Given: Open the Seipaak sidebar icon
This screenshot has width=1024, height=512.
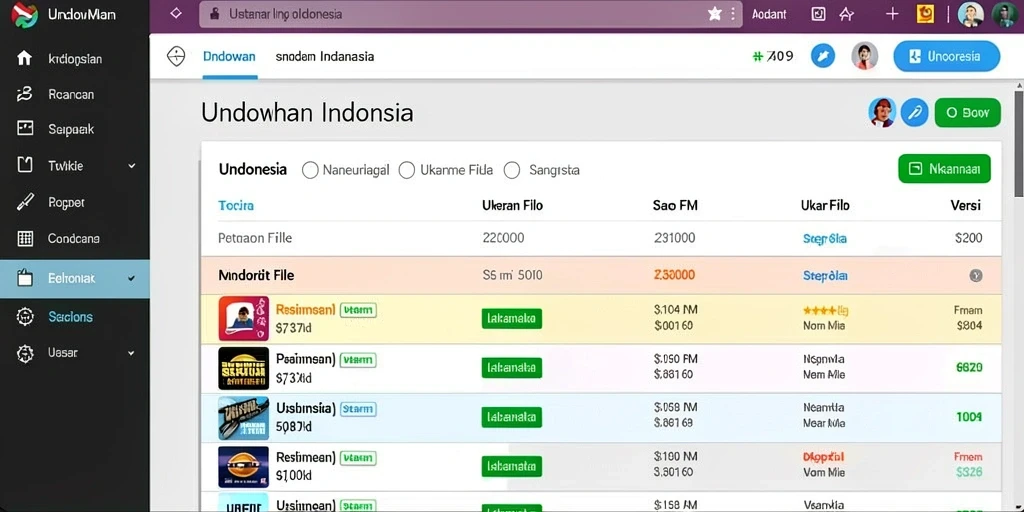Looking at the screenshot, I should click(24, 129).
